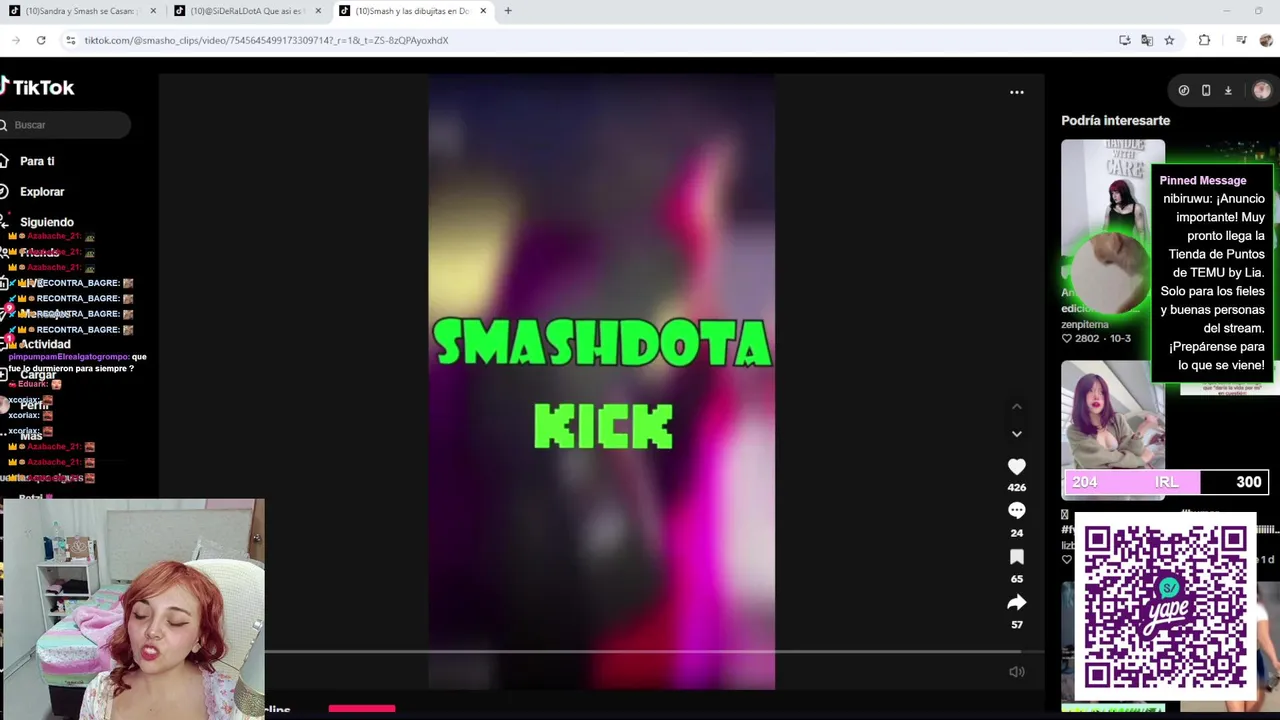Open the Chrome extensions puzzle icon
Screen dimensions: 1280x720
tap(1204, 40)
